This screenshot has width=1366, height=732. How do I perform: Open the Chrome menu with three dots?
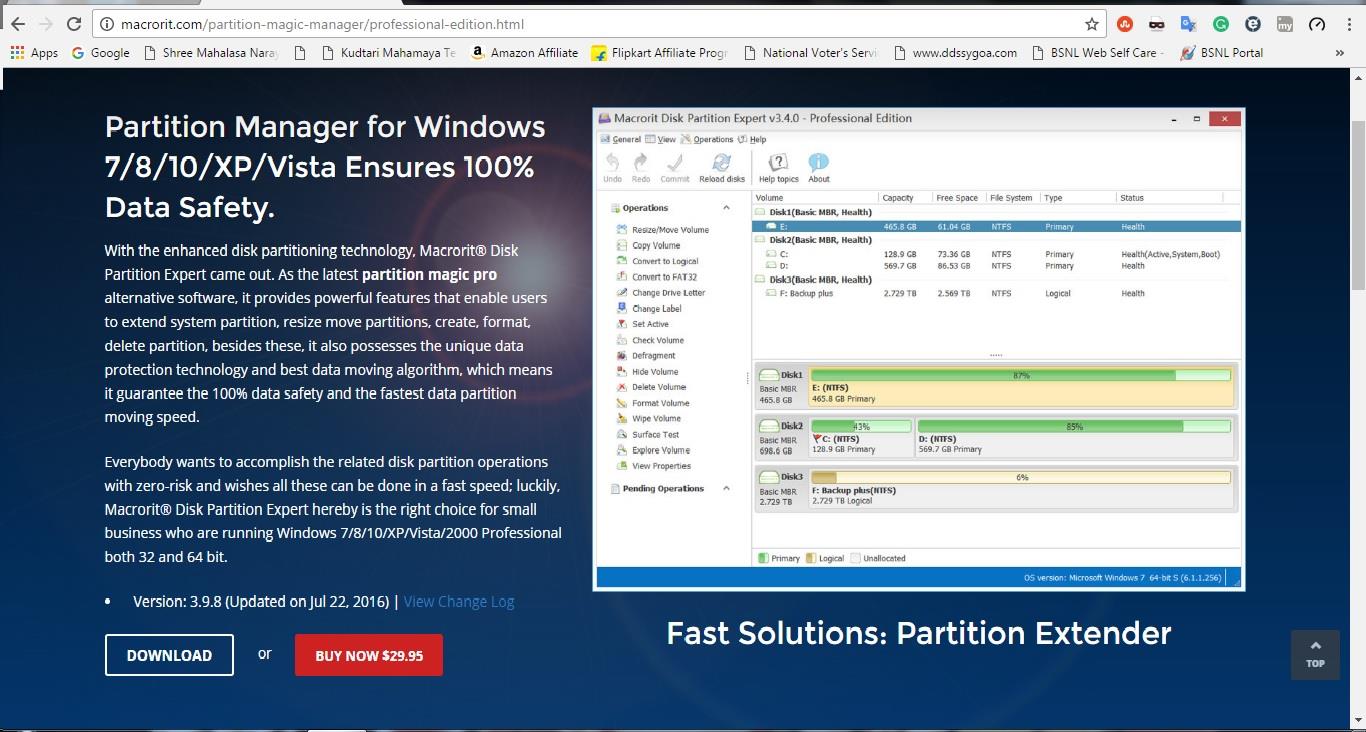point(1348,24)
